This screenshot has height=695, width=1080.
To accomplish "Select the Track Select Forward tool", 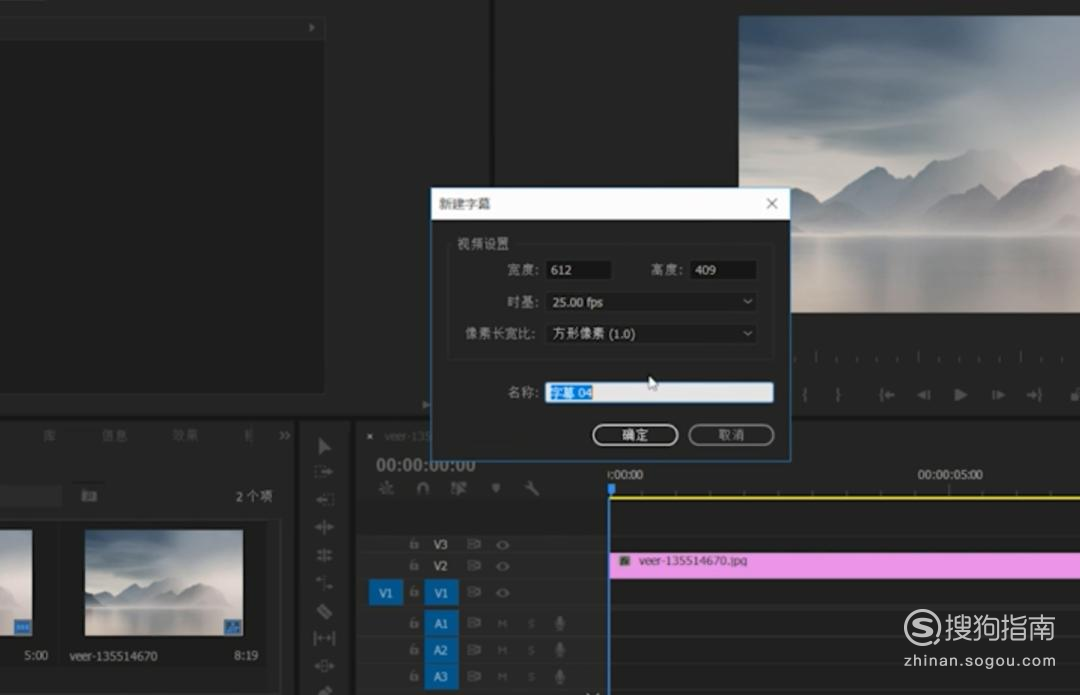I will pyautogui.click(x=324, y=472).
